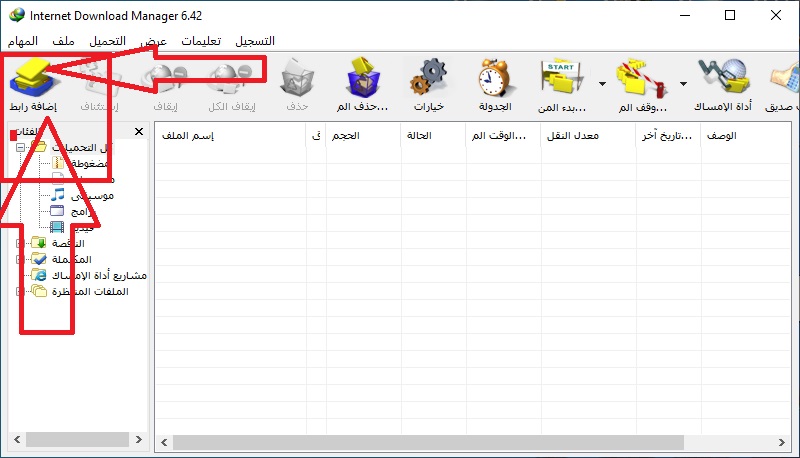Open the File (ملف) menu
The width and height of the screenshot is (800, 458).
tap(63, 41)
